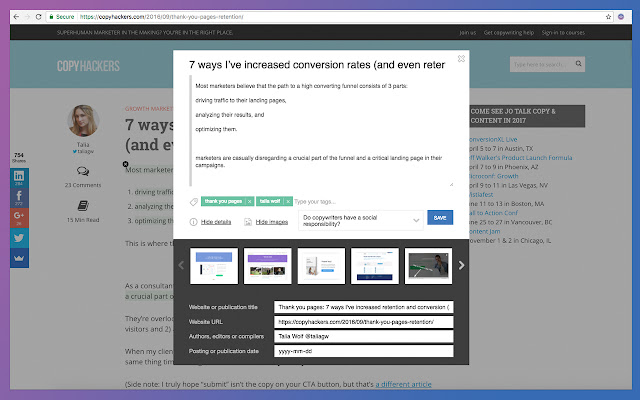Remove the 'talia wolf' tag
This screenshot has height=400, width=640.
(288, 201)
